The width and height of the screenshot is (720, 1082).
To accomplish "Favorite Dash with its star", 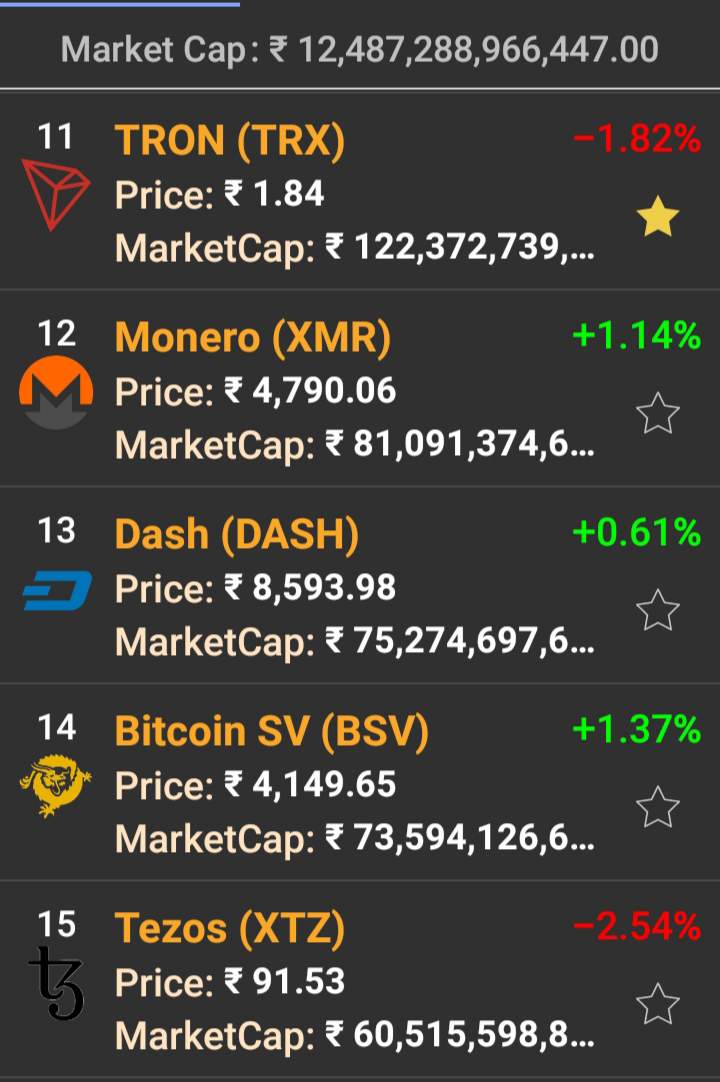I will click(x=658, y=610).
